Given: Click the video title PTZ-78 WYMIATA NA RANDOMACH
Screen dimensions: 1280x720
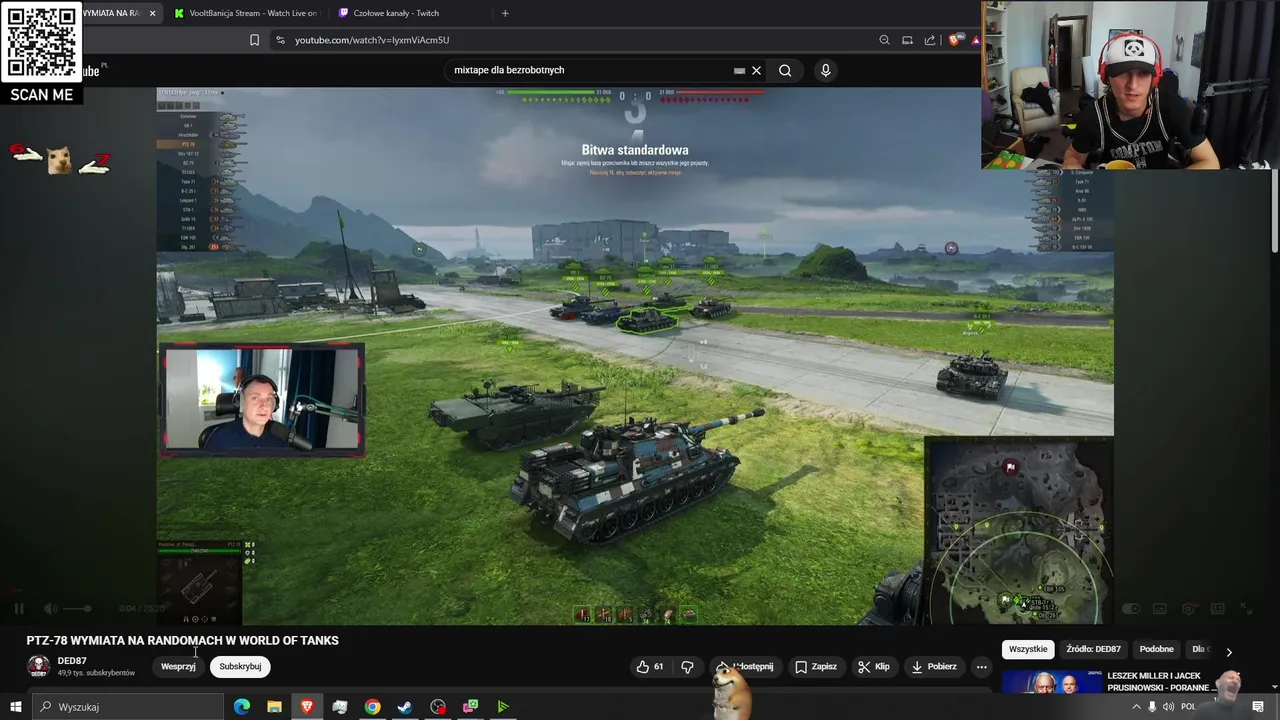Looking at the screenshot, I should pos(182,640).
